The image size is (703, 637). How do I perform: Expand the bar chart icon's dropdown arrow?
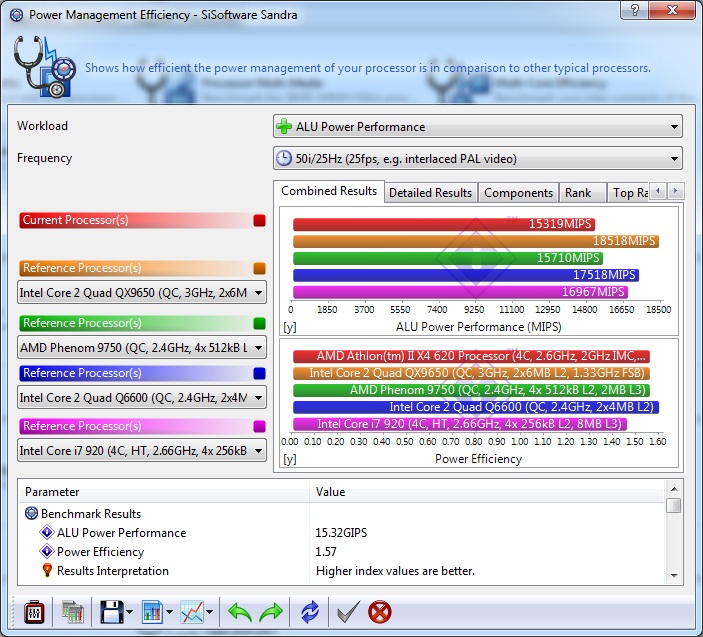(x=169, y=612)
